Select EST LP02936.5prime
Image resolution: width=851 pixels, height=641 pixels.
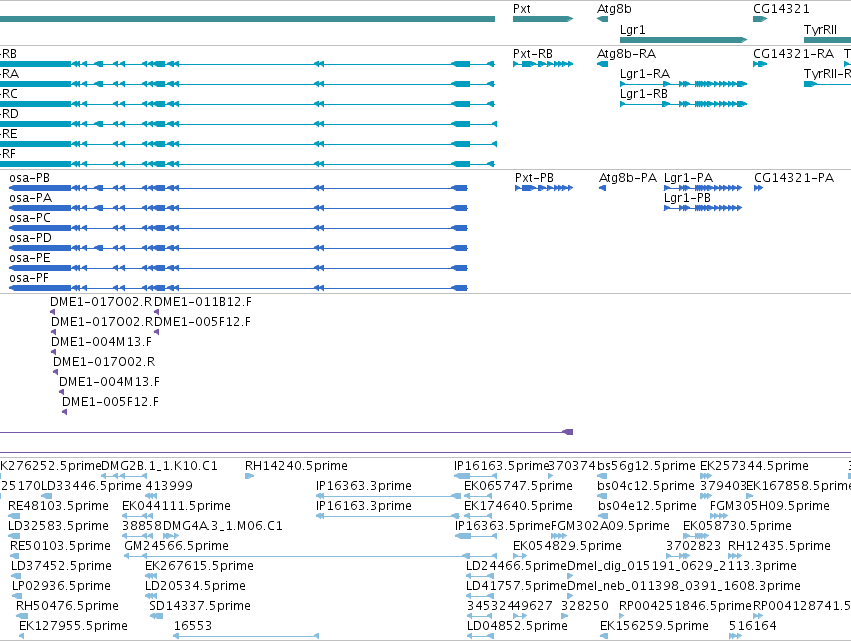[61, 586]
